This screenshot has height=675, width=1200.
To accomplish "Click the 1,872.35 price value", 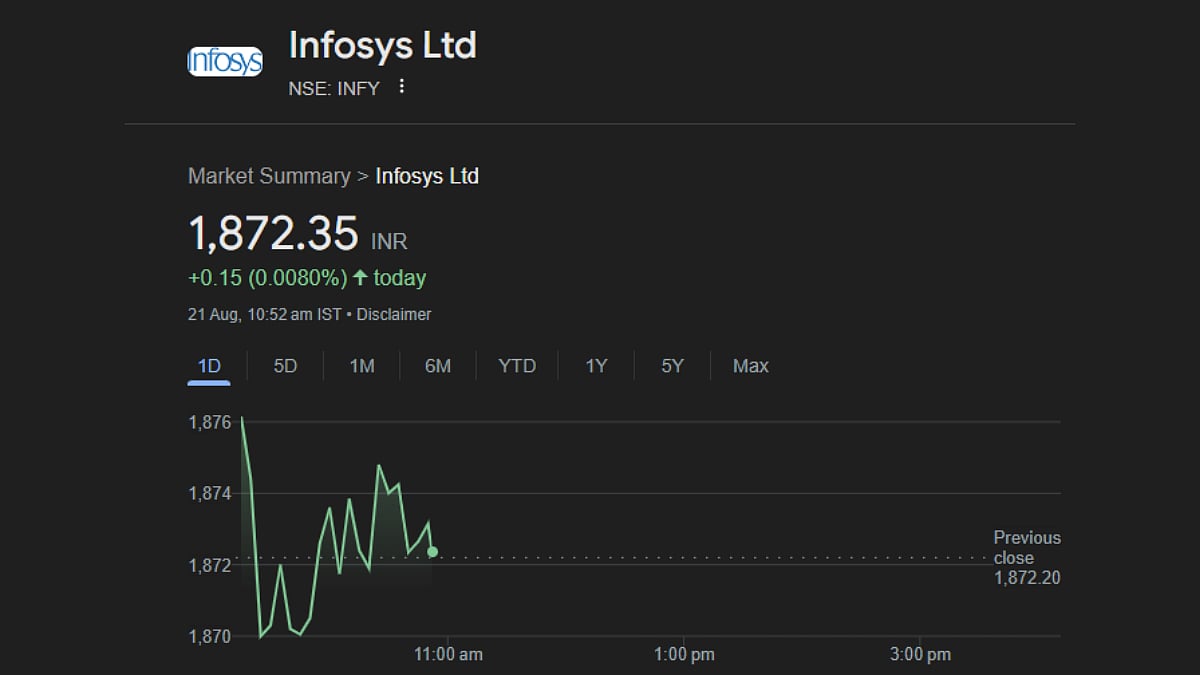I will pyautogui.click(x=273, y=233).
